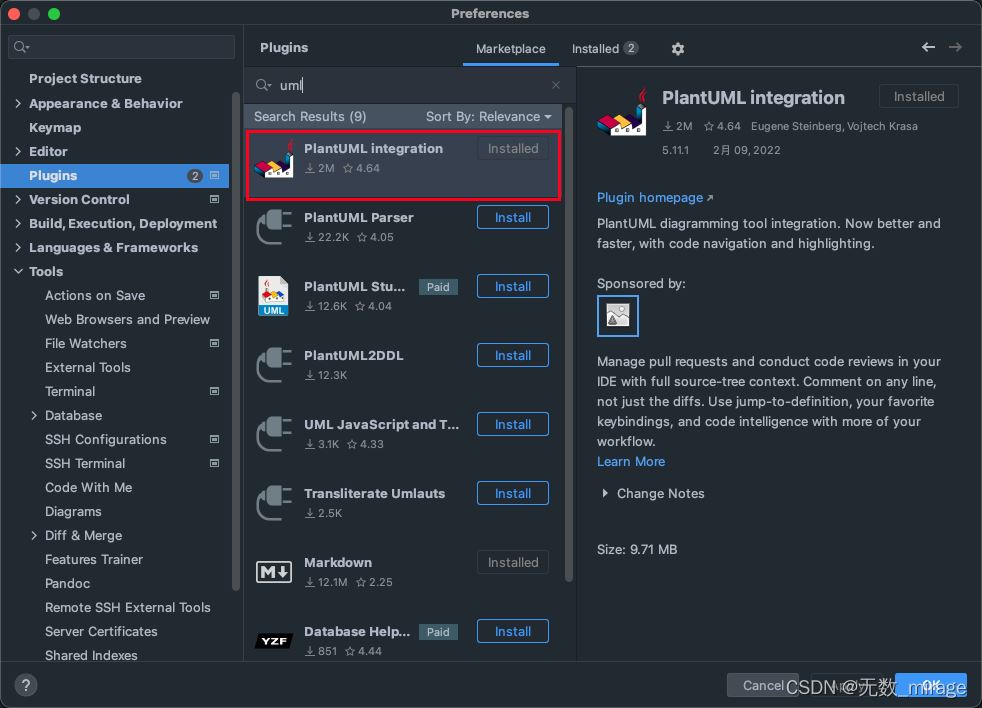Click in the plugin search field
982x708 pixels.
pos(410,85)
